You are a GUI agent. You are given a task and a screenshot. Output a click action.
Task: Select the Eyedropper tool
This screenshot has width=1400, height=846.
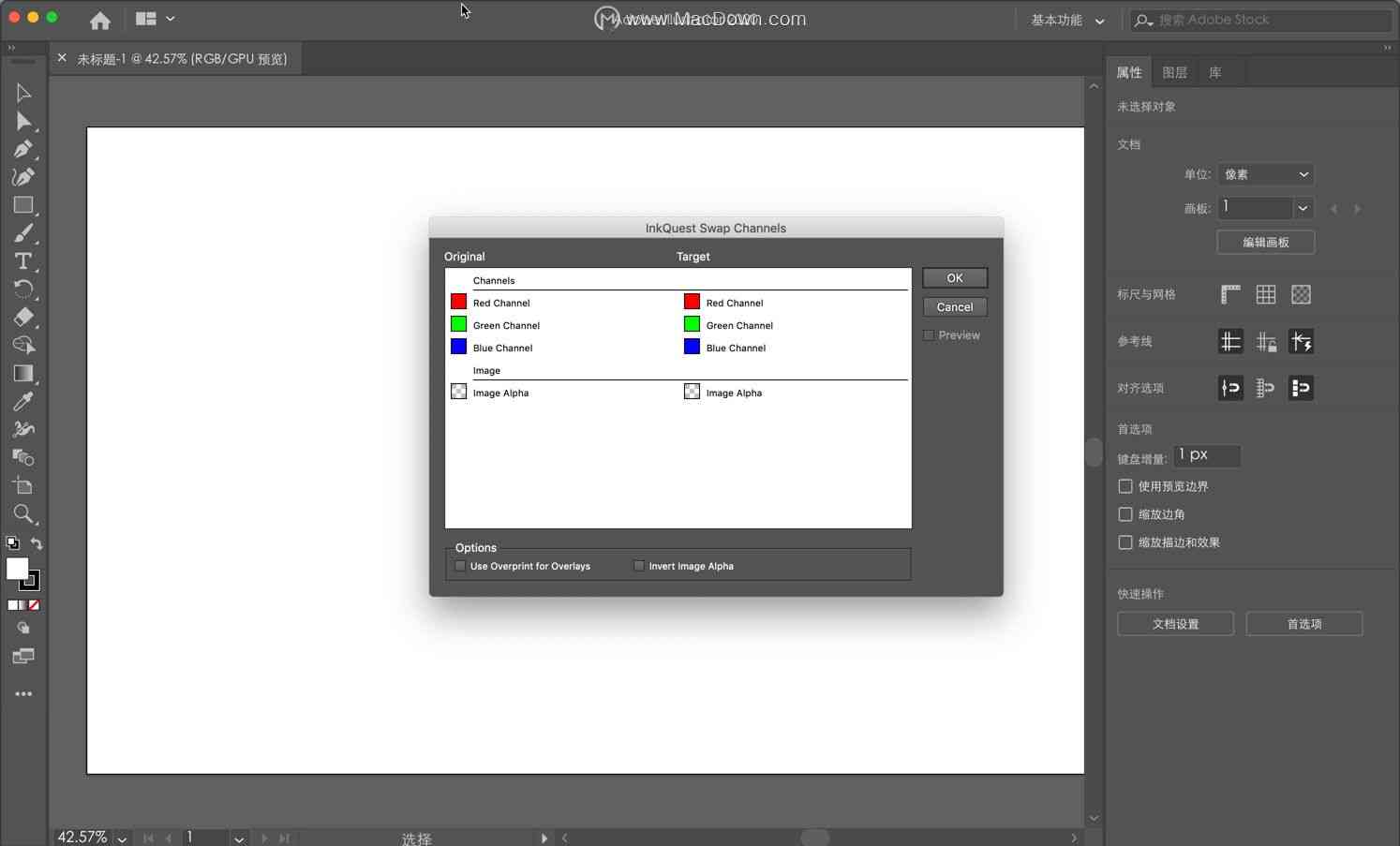tap(23, 401)
